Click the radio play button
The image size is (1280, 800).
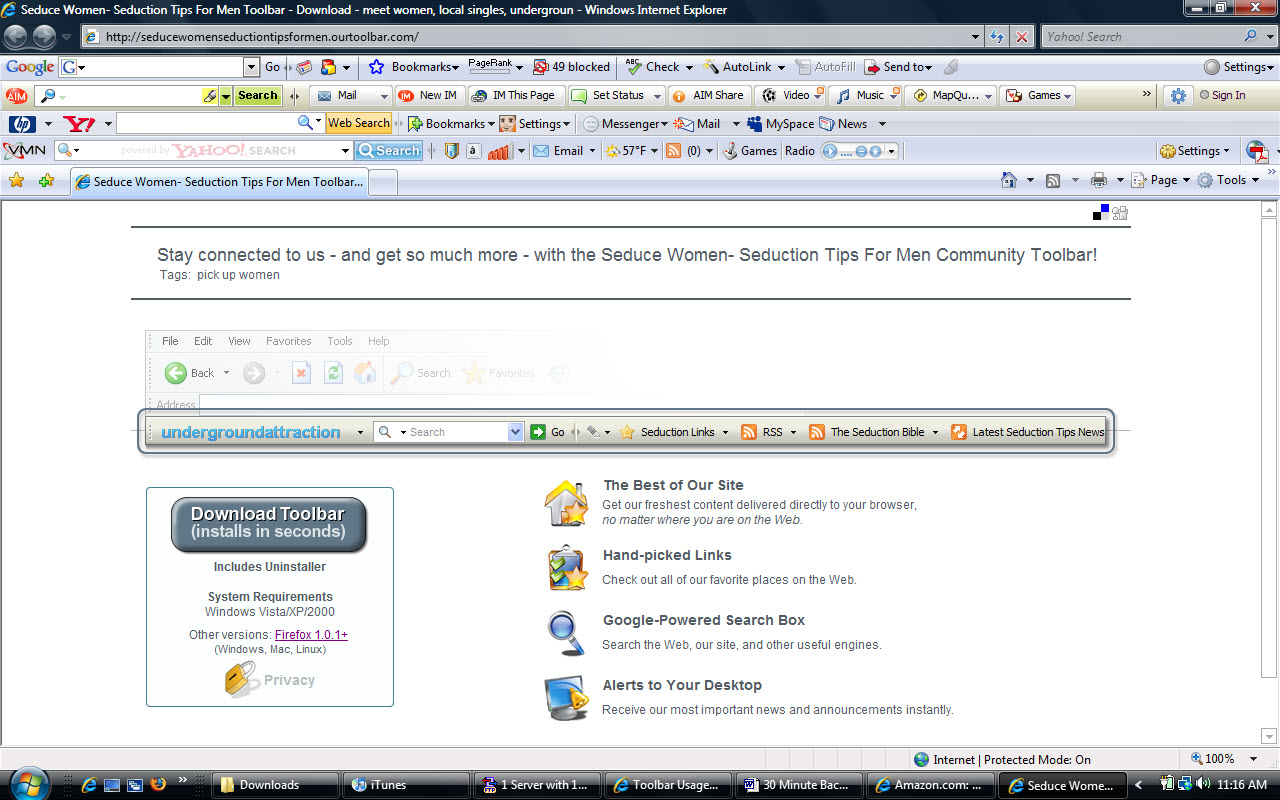pos(829,151)
